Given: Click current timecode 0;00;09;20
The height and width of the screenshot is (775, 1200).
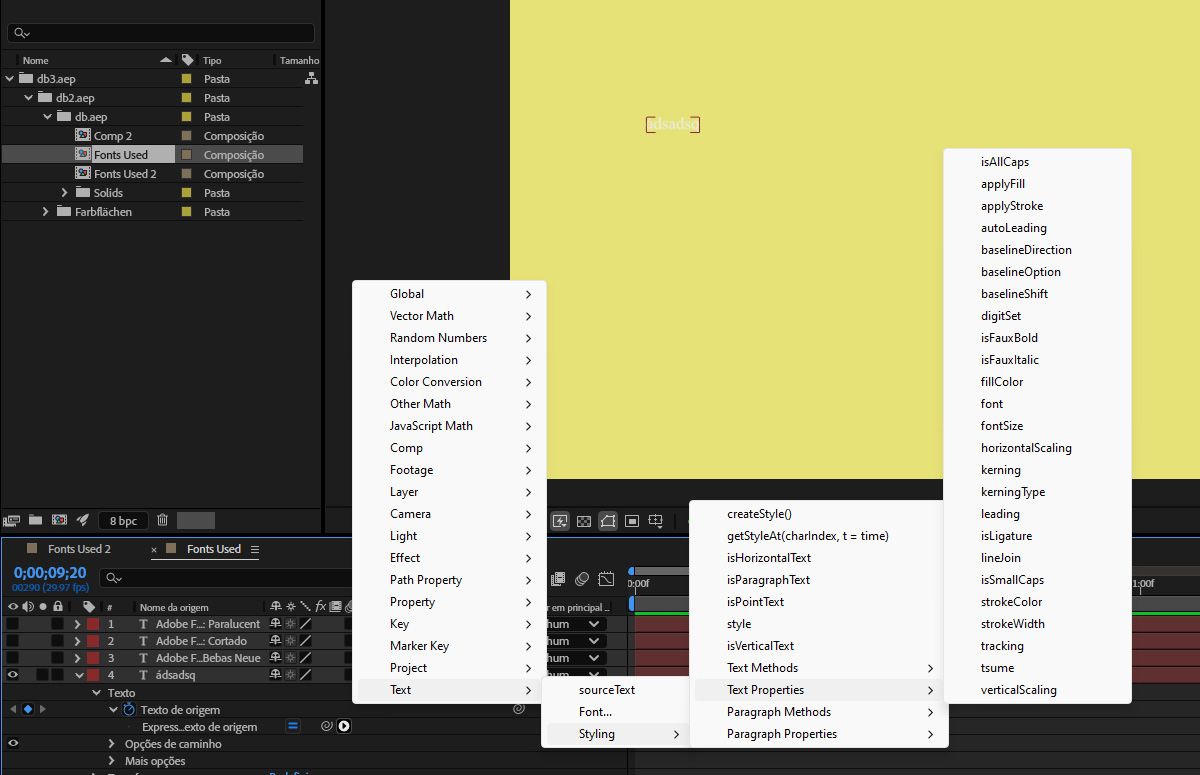Looking at the screenshot, I should pos(49,573).
